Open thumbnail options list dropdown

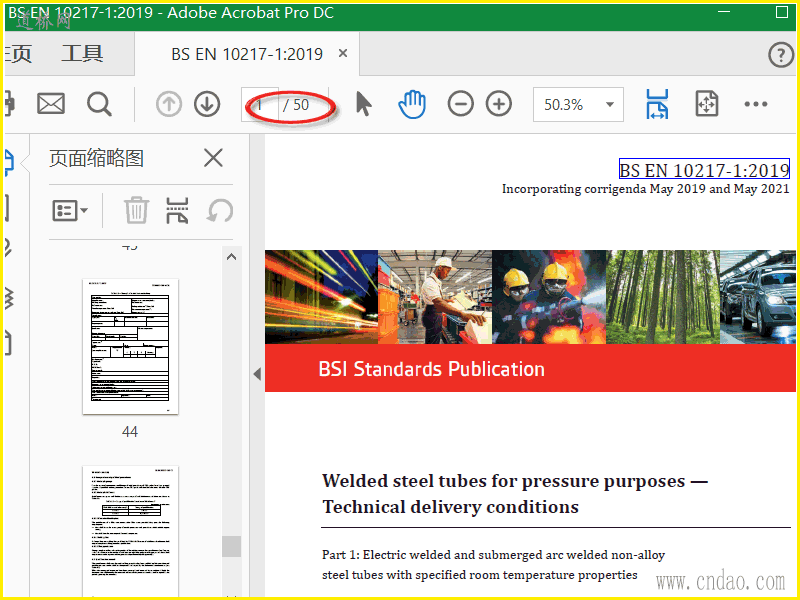point(70,210)
